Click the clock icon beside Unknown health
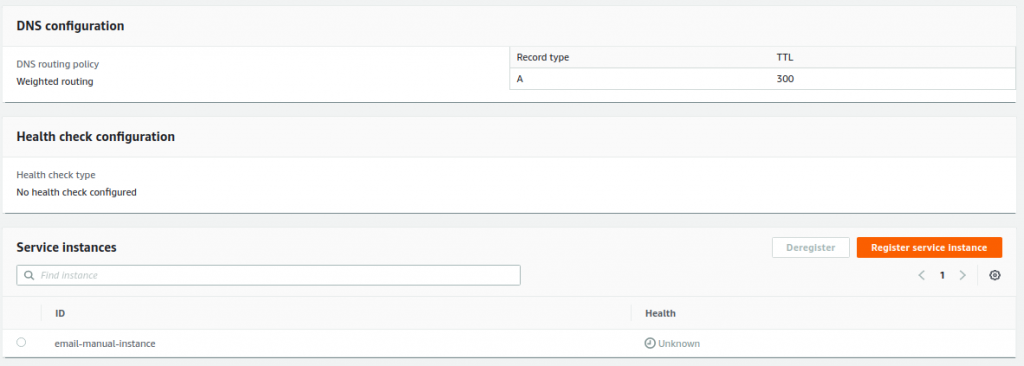This screenshot has width=1024, height=366. 650,342
